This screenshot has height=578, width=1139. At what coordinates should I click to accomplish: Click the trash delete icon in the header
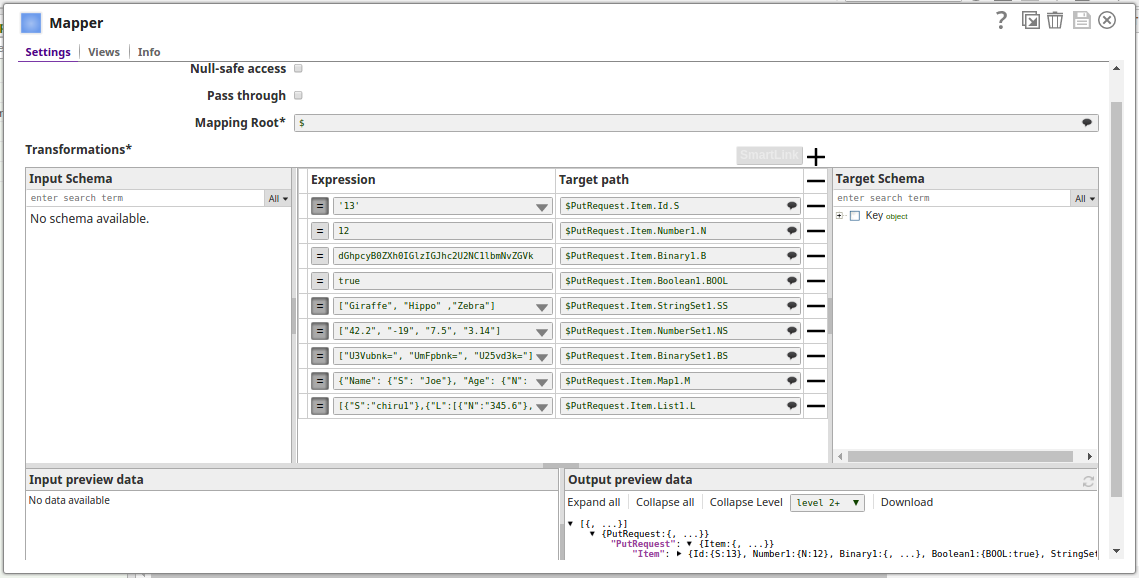pyautogui.click(x=1055, y=20)
